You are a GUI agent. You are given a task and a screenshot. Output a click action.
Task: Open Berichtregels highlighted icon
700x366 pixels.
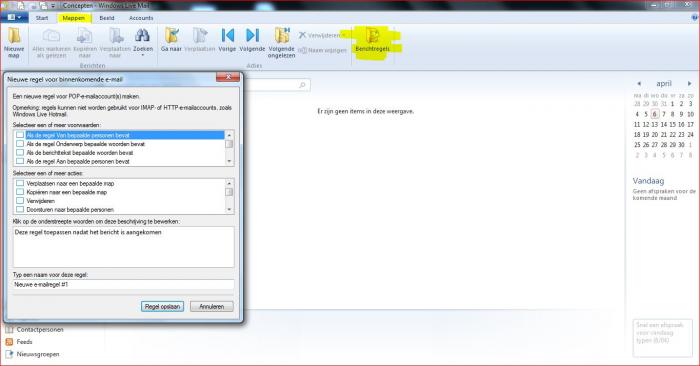(372, 35)
